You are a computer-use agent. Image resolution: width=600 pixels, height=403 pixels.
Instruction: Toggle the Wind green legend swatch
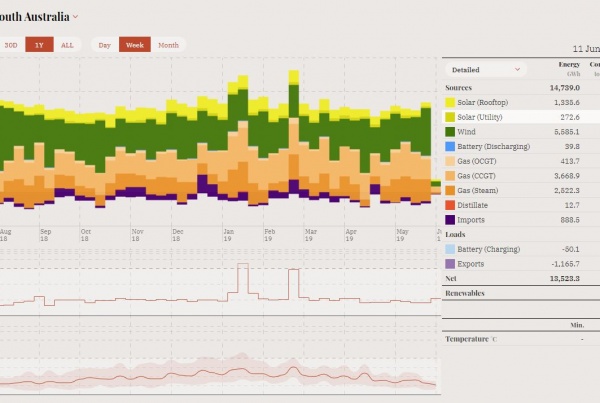pyautogui.click(x=451, y=132)
